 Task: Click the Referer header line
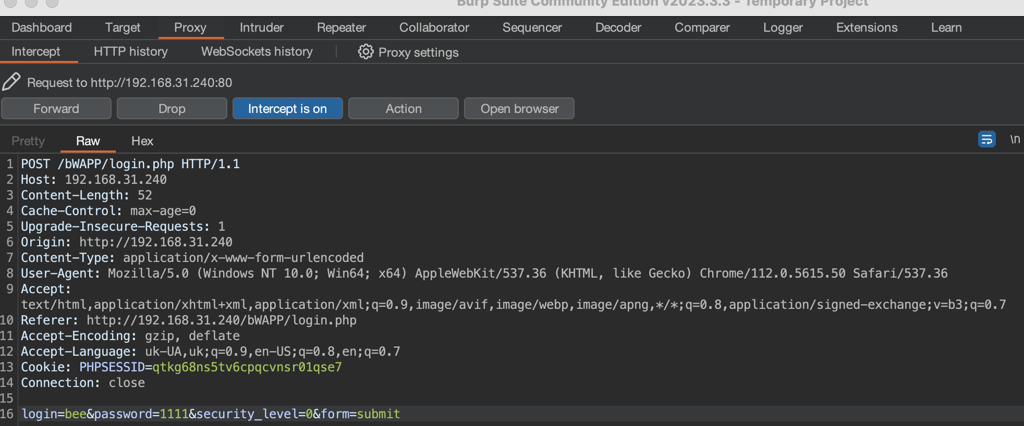tap(189, 321)
